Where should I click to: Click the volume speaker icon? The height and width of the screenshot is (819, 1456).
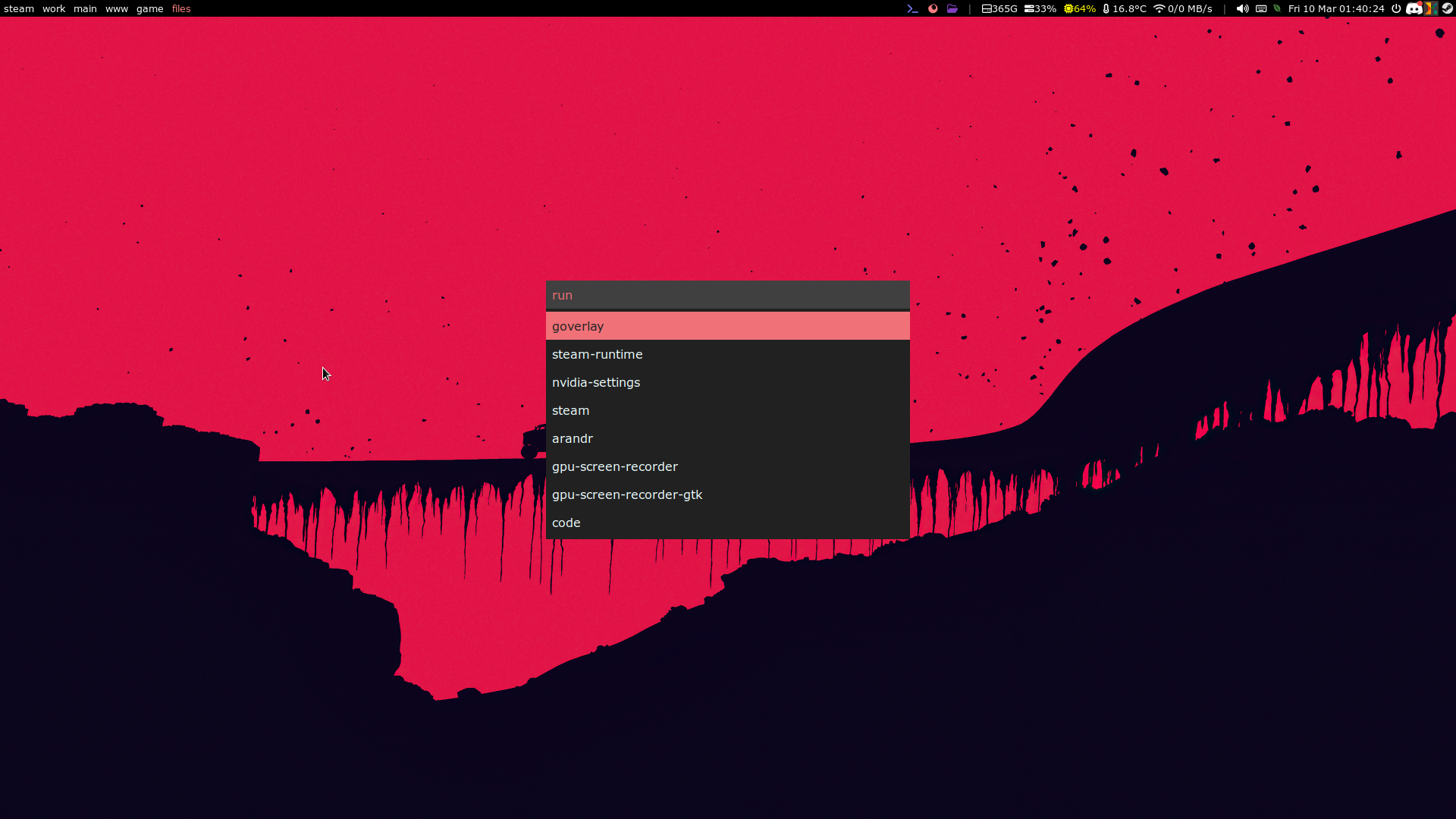[1242, 9]
